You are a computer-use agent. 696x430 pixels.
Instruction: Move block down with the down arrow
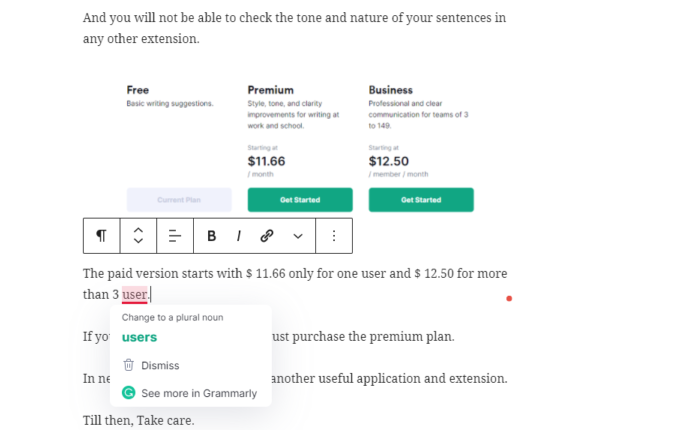pyautogui.click(x=138, y=241)
